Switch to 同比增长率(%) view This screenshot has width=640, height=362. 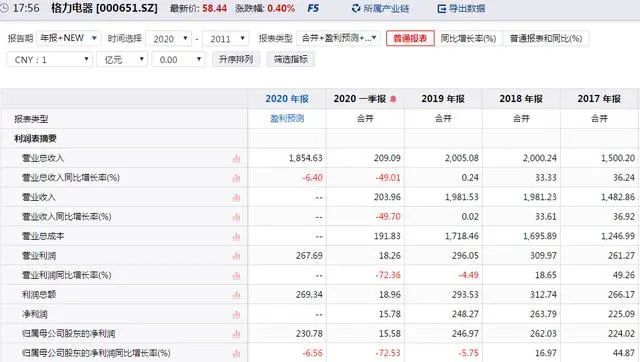468,38
